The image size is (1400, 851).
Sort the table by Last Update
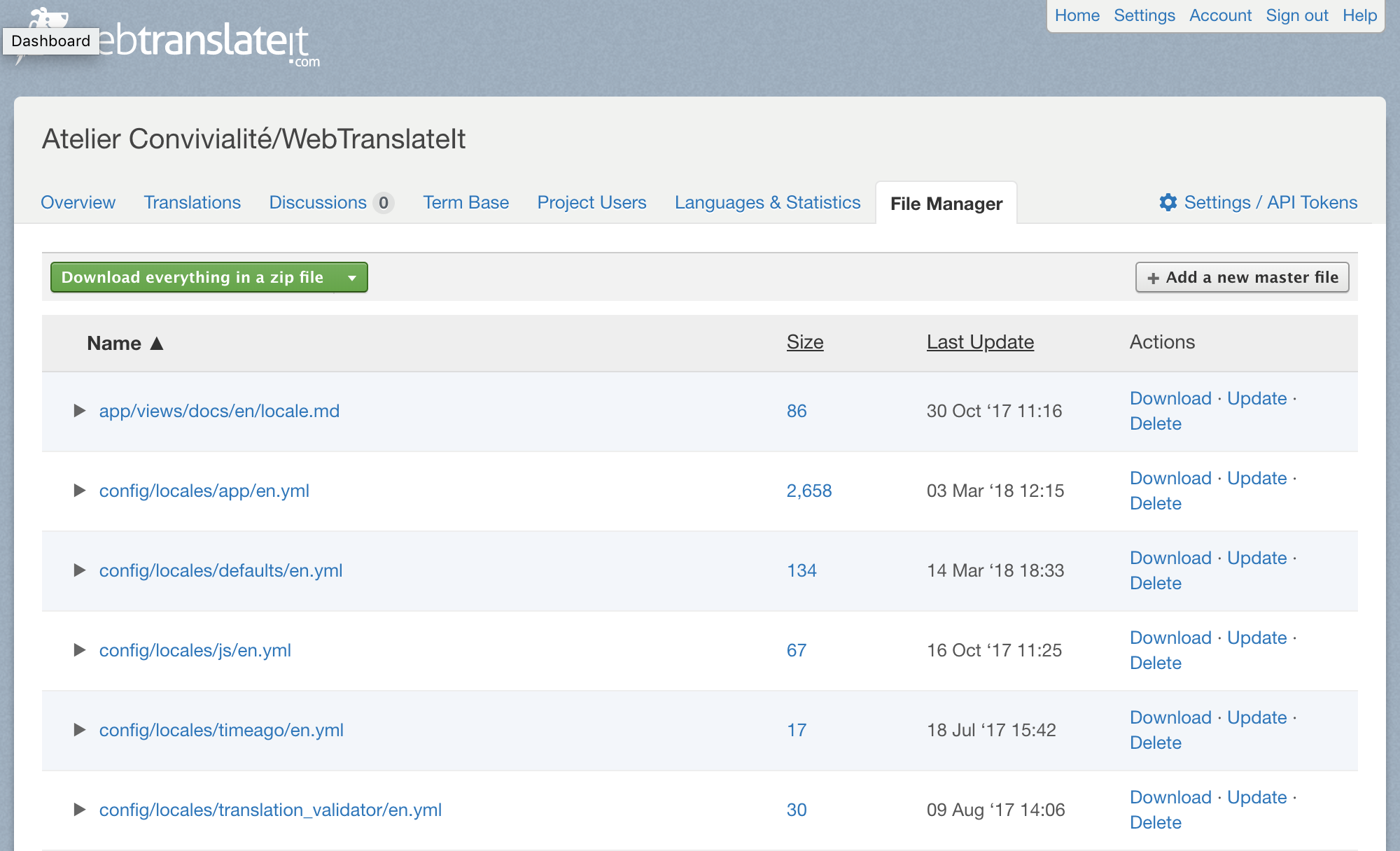click(x=980, y=342)
